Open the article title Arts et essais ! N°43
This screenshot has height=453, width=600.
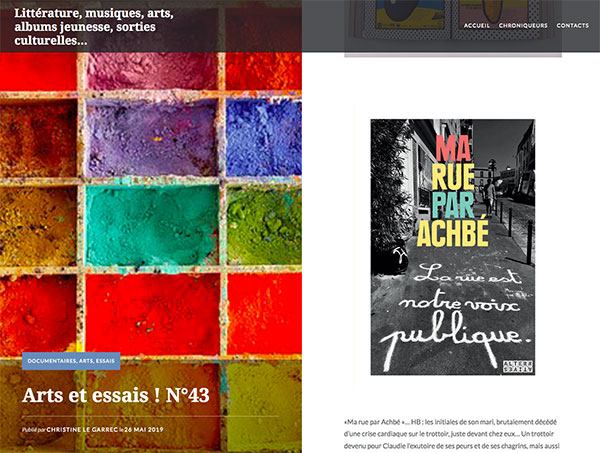(x=116, y=395)
